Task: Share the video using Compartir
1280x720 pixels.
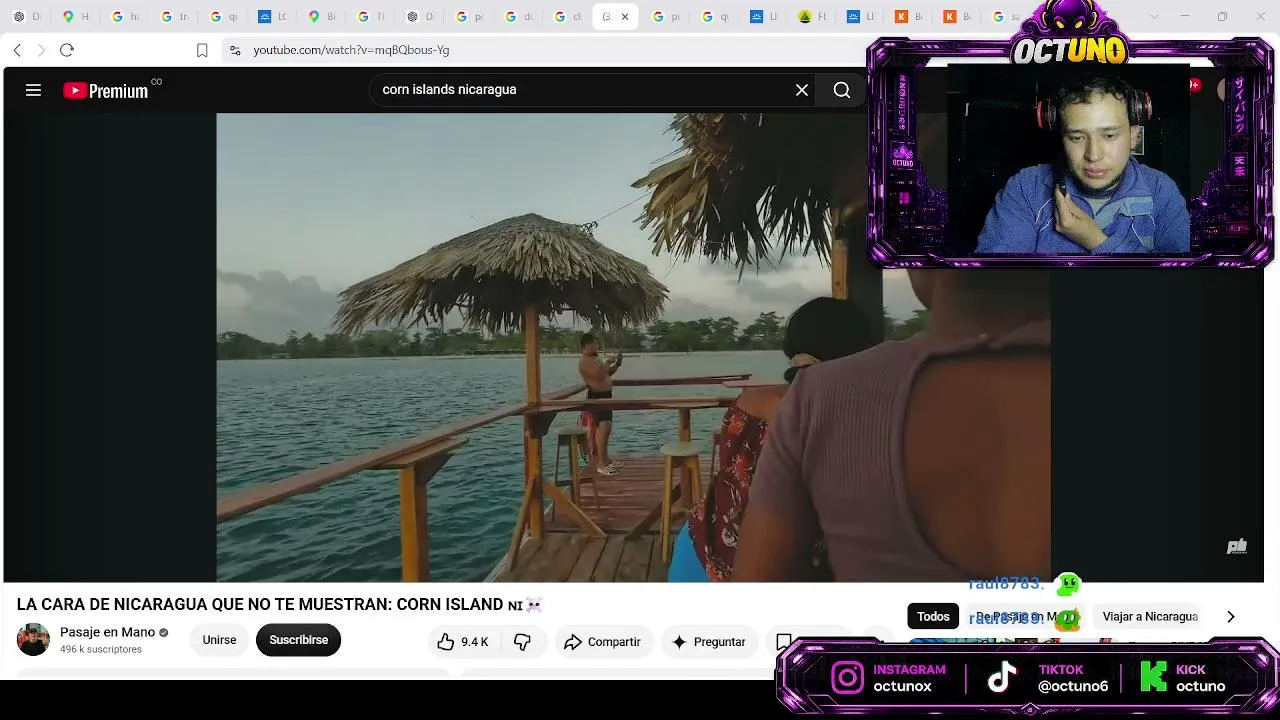Action: (602, 642)
